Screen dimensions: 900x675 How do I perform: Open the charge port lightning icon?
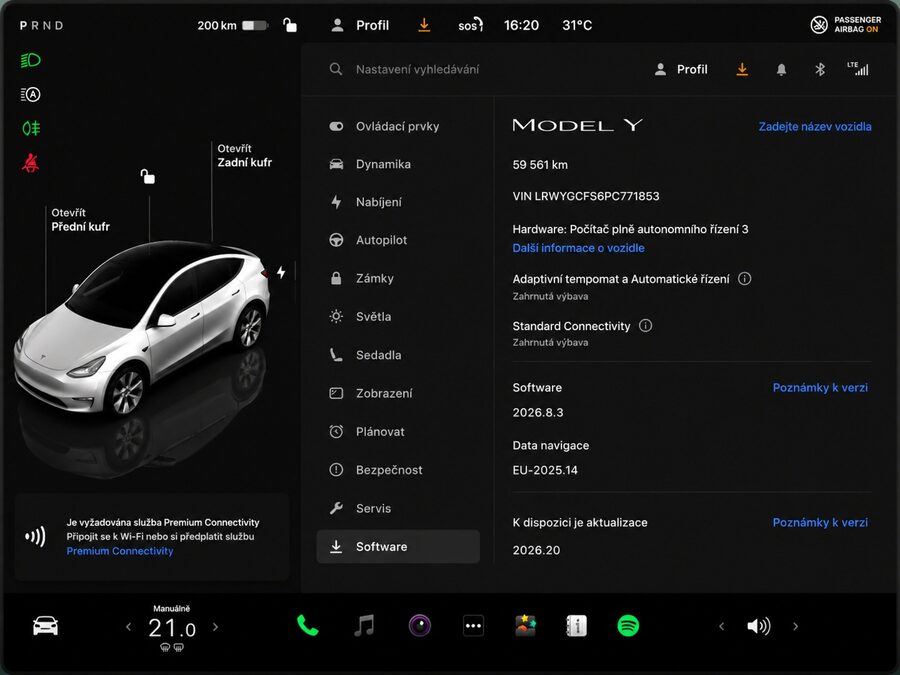click(281, 272)
